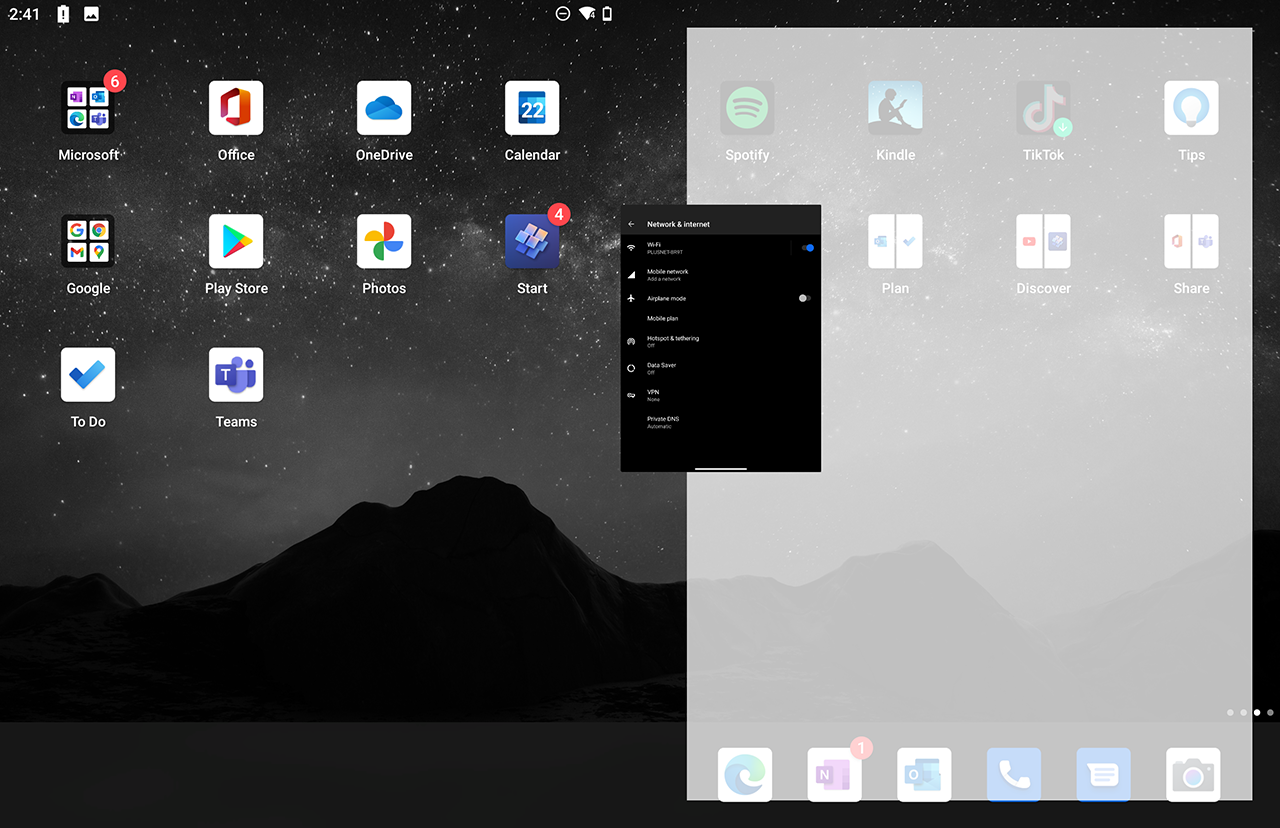Open the Private DNS setting
The width and height of the screenshot is (1280, 828).
[721, 422]
